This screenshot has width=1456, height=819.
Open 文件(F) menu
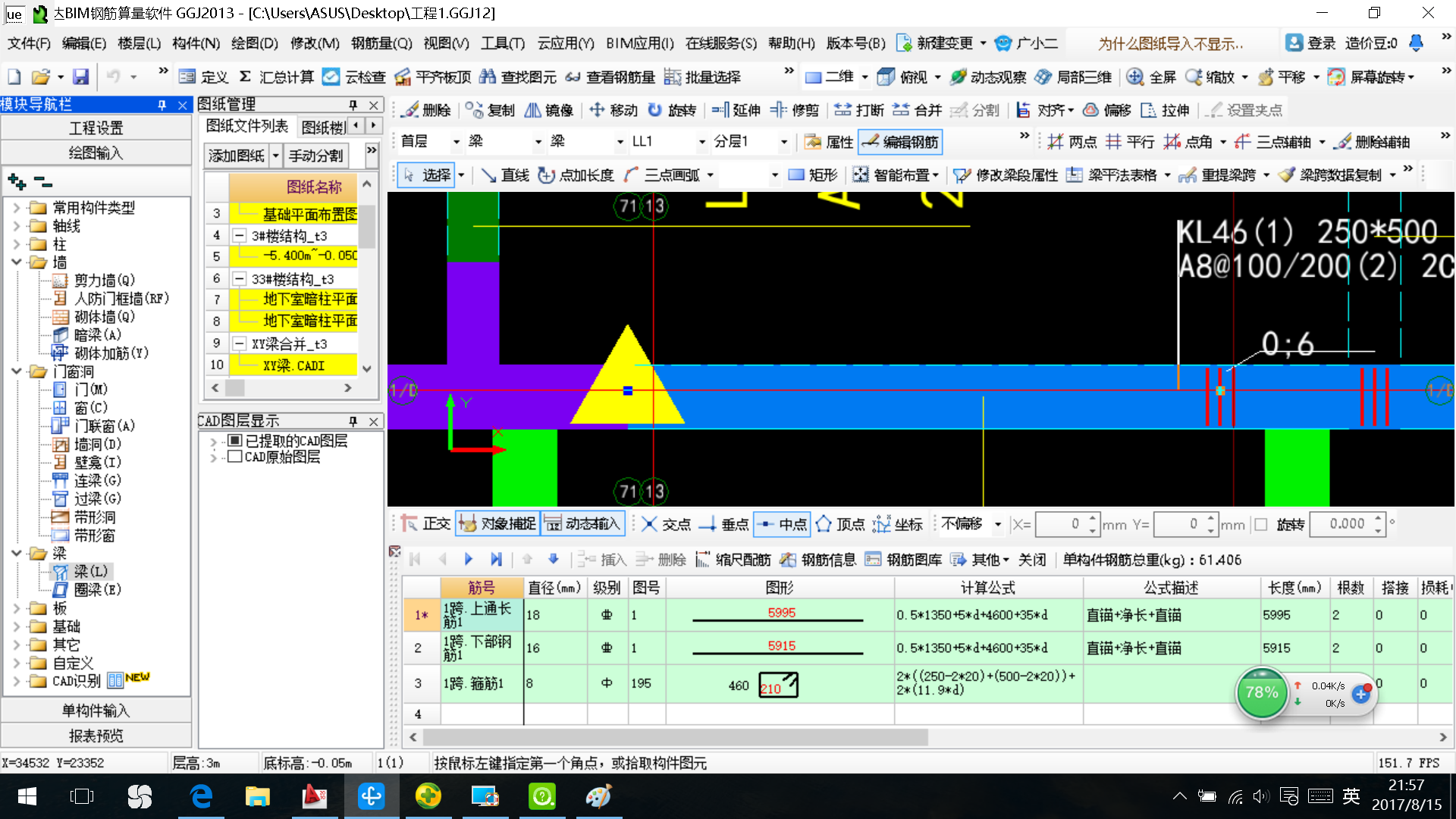point(30,43)
